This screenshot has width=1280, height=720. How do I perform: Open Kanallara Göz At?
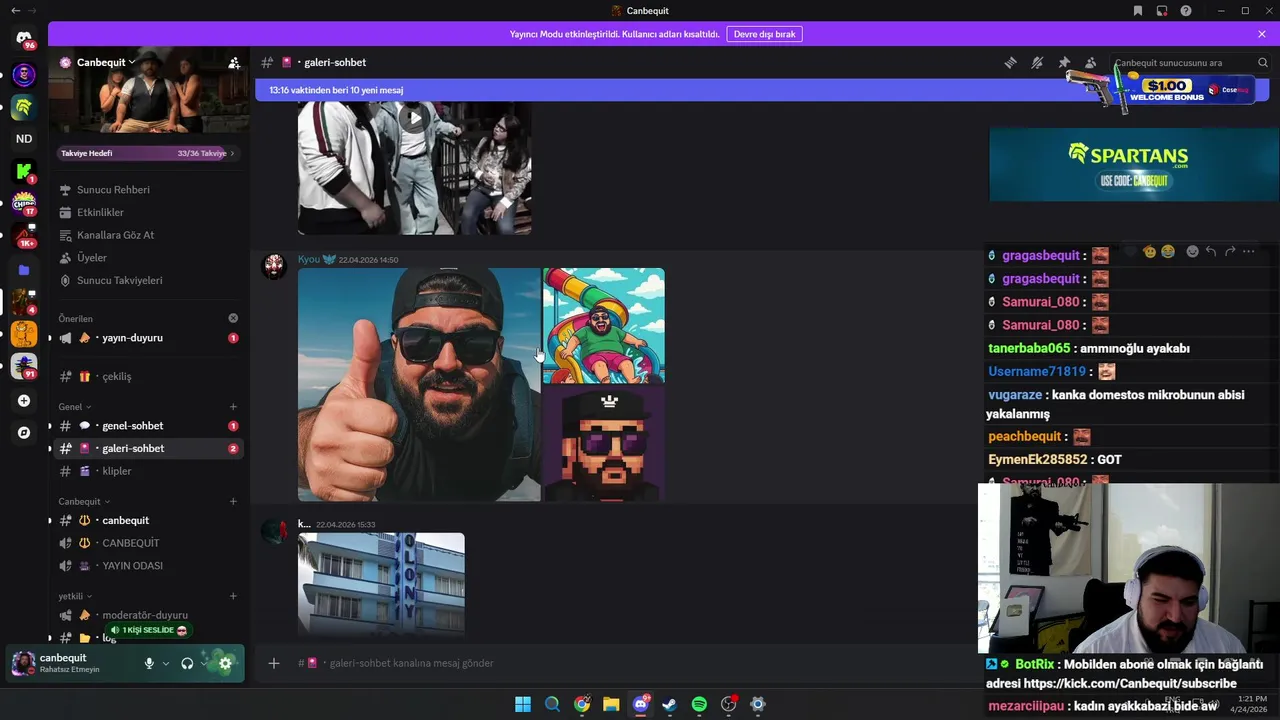115,235
